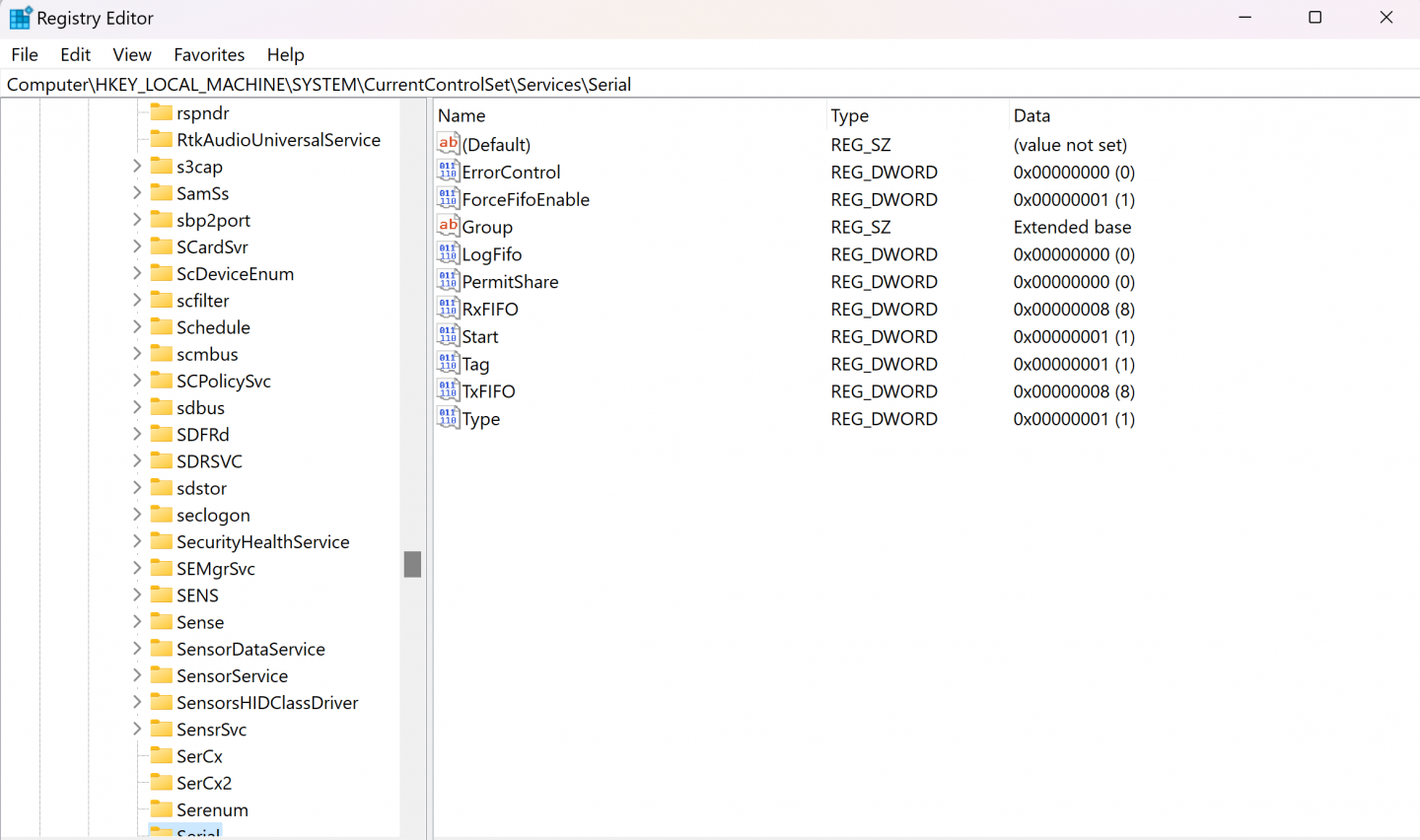This screenshot has width=1420, height=840.
Task: Click the (Default) string value icon
Action: click(448, 144)
